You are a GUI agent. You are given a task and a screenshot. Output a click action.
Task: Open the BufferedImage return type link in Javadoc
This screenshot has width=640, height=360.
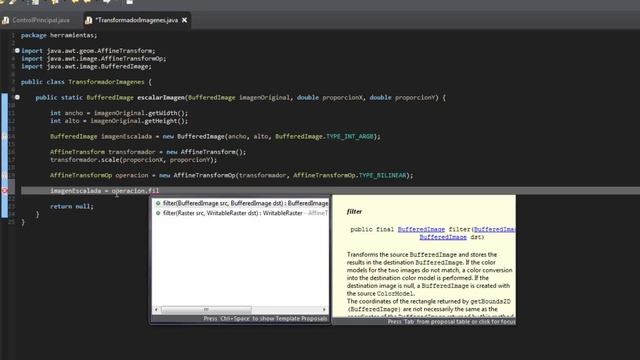tap(421, 229)
